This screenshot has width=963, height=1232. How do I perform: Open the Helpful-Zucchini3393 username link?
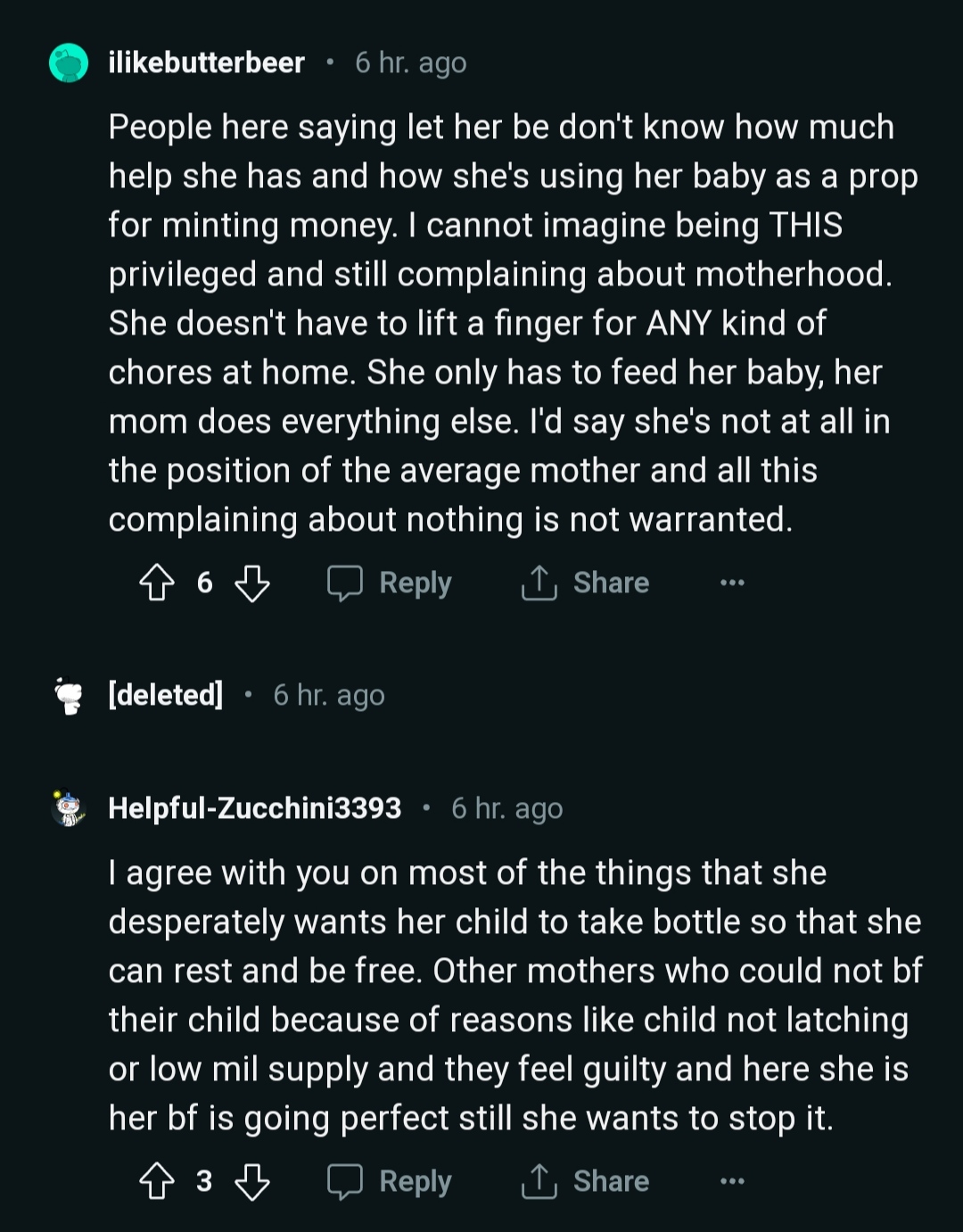coord(254,808)
